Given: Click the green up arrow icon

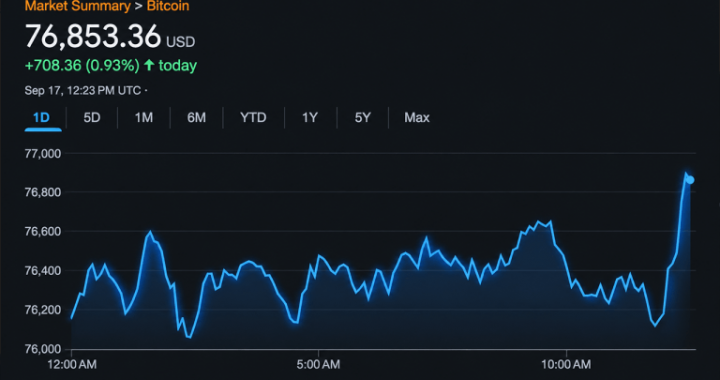Looking at the screenshot, I should tap(149, 65).
